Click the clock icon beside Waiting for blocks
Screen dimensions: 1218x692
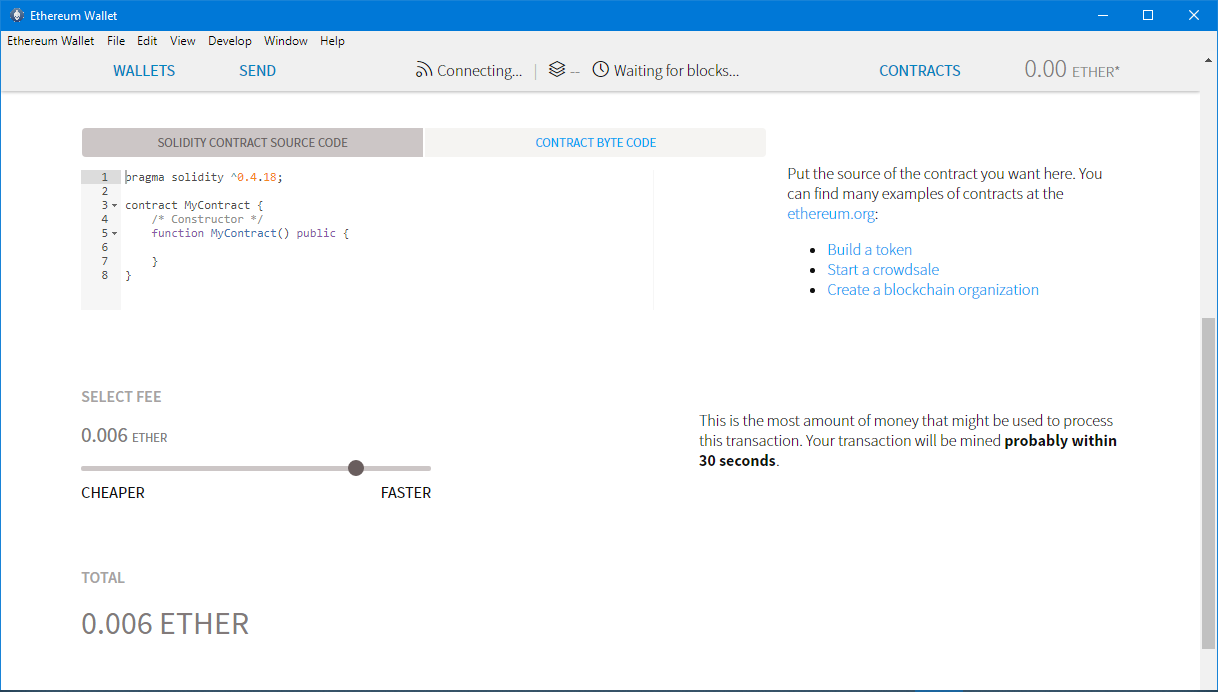pyautogui.click(x=601, y=70)
